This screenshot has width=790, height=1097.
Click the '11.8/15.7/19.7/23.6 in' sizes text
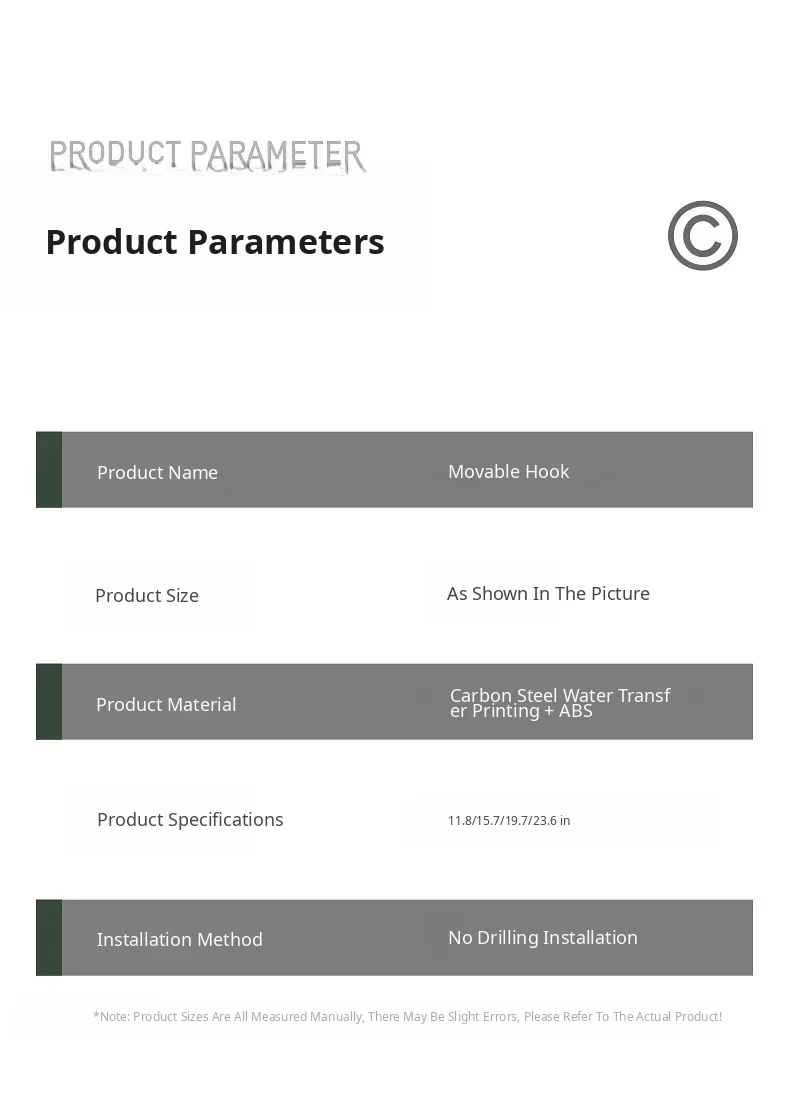[x=509, y=821]
